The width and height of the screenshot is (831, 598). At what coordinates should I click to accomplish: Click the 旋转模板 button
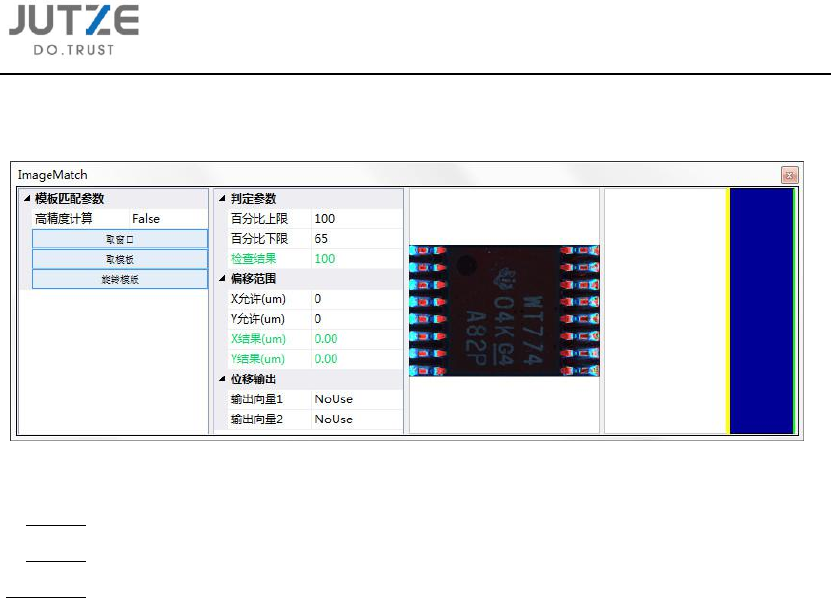pyautogui.click(x=120, y=279)
